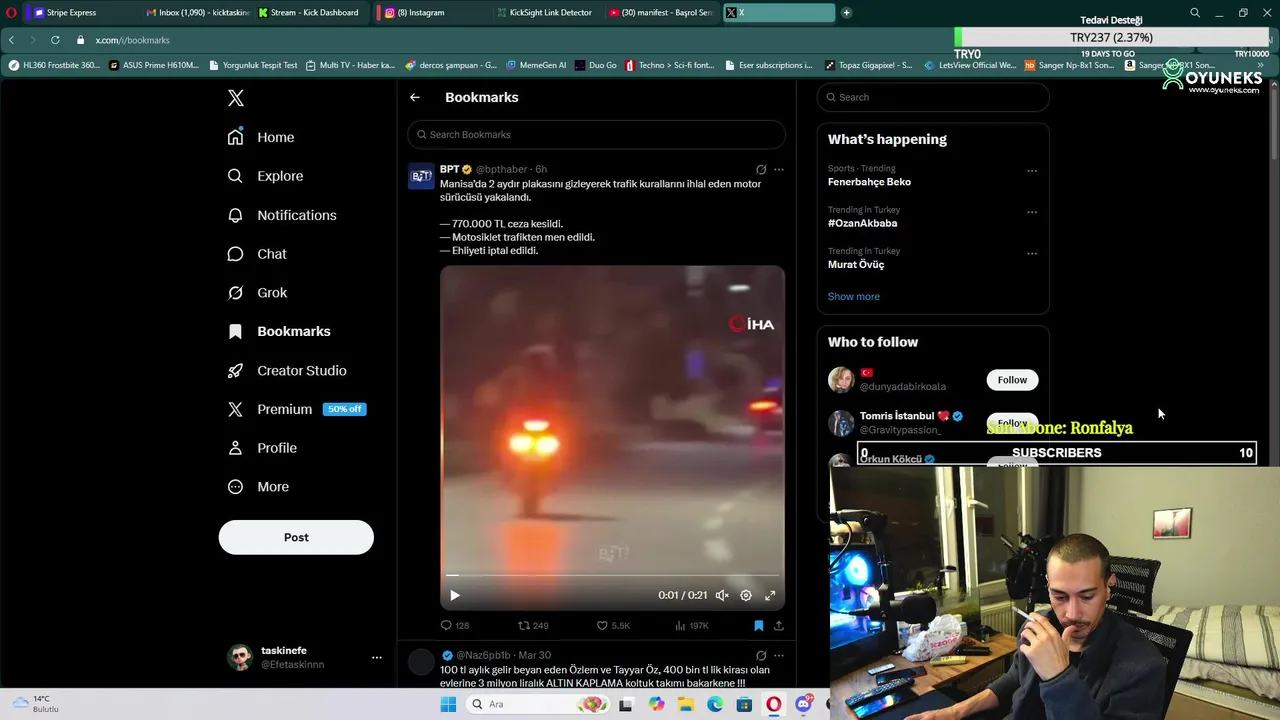Click the X logo in sidebar
Image resolution: width=1280 pixels, height=720 pixels.
[236, 98]
